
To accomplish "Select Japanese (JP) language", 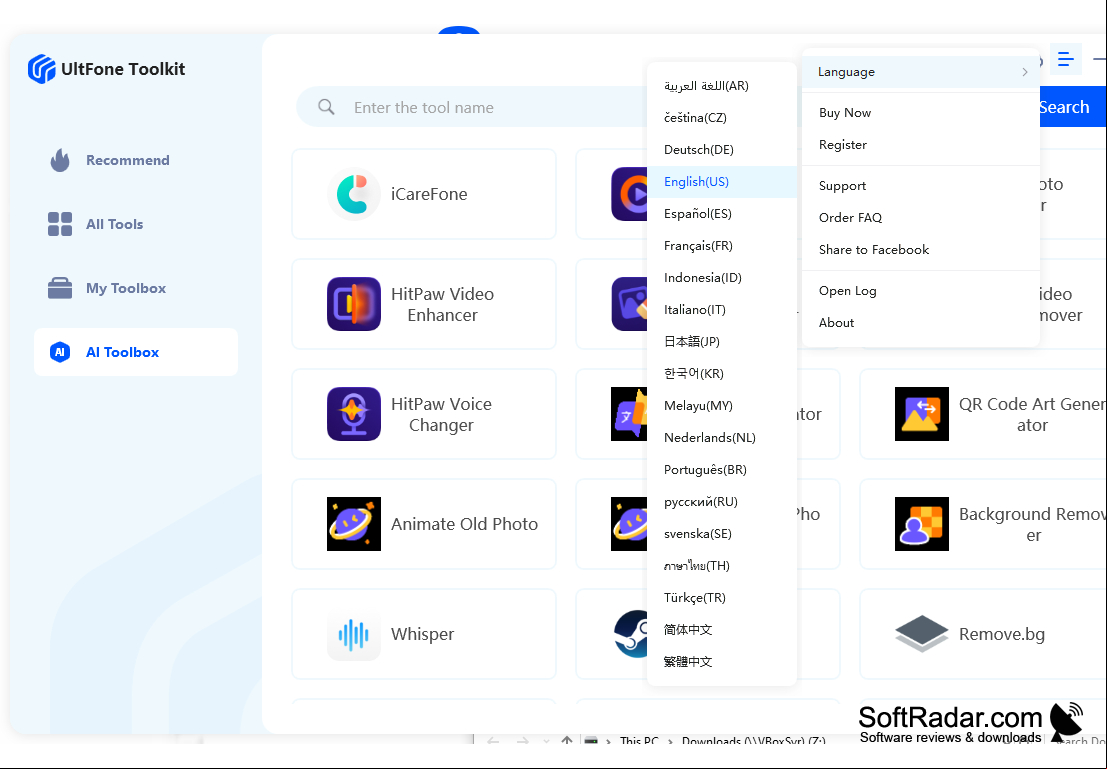I will tap(722, 342).
